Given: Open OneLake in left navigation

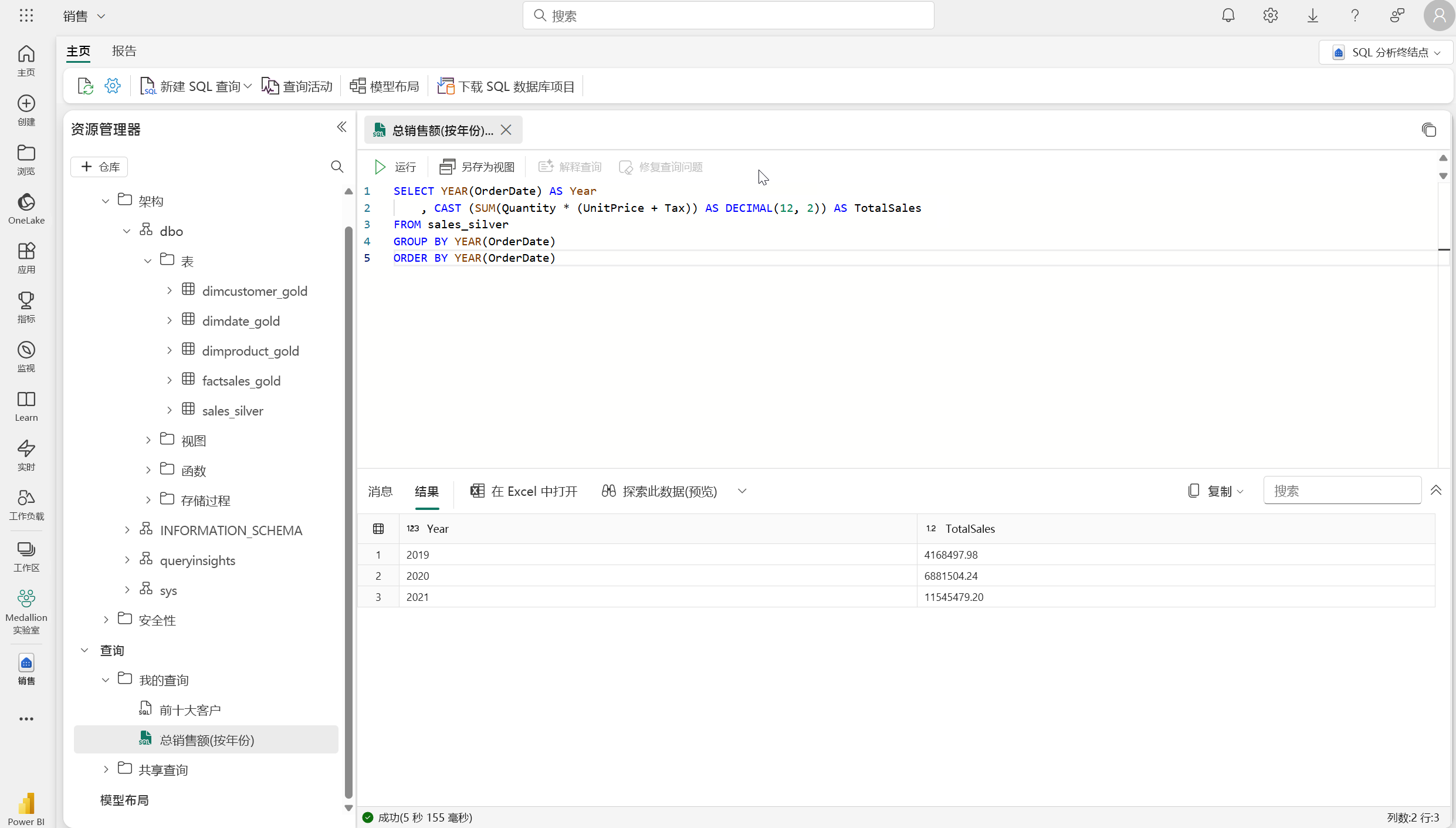Looking at the screenshot, I should [x=26, y=209].
